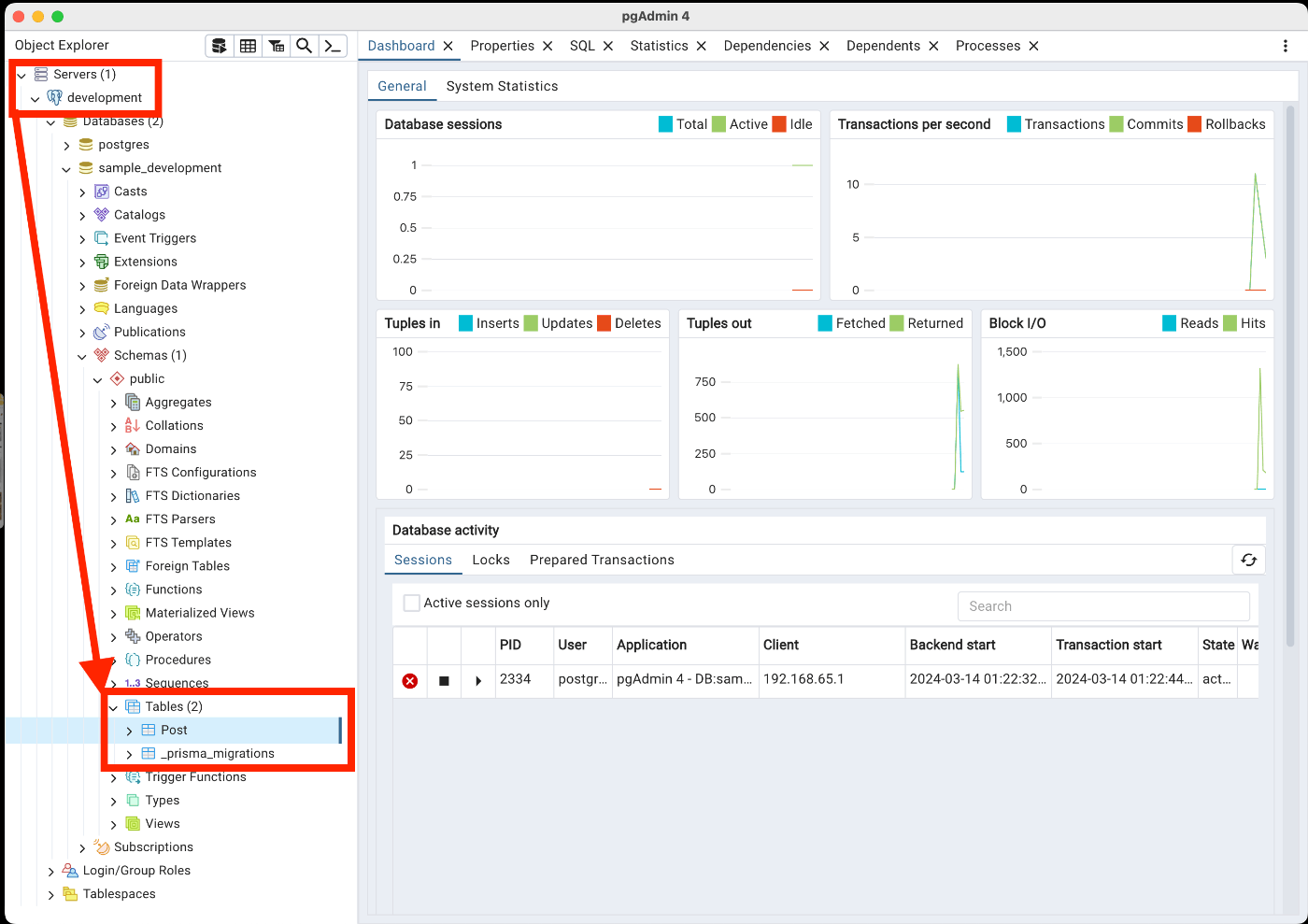Click the Extensions node icon
The height and width of the screenshot is (924, 1308).
coord(102,262)
